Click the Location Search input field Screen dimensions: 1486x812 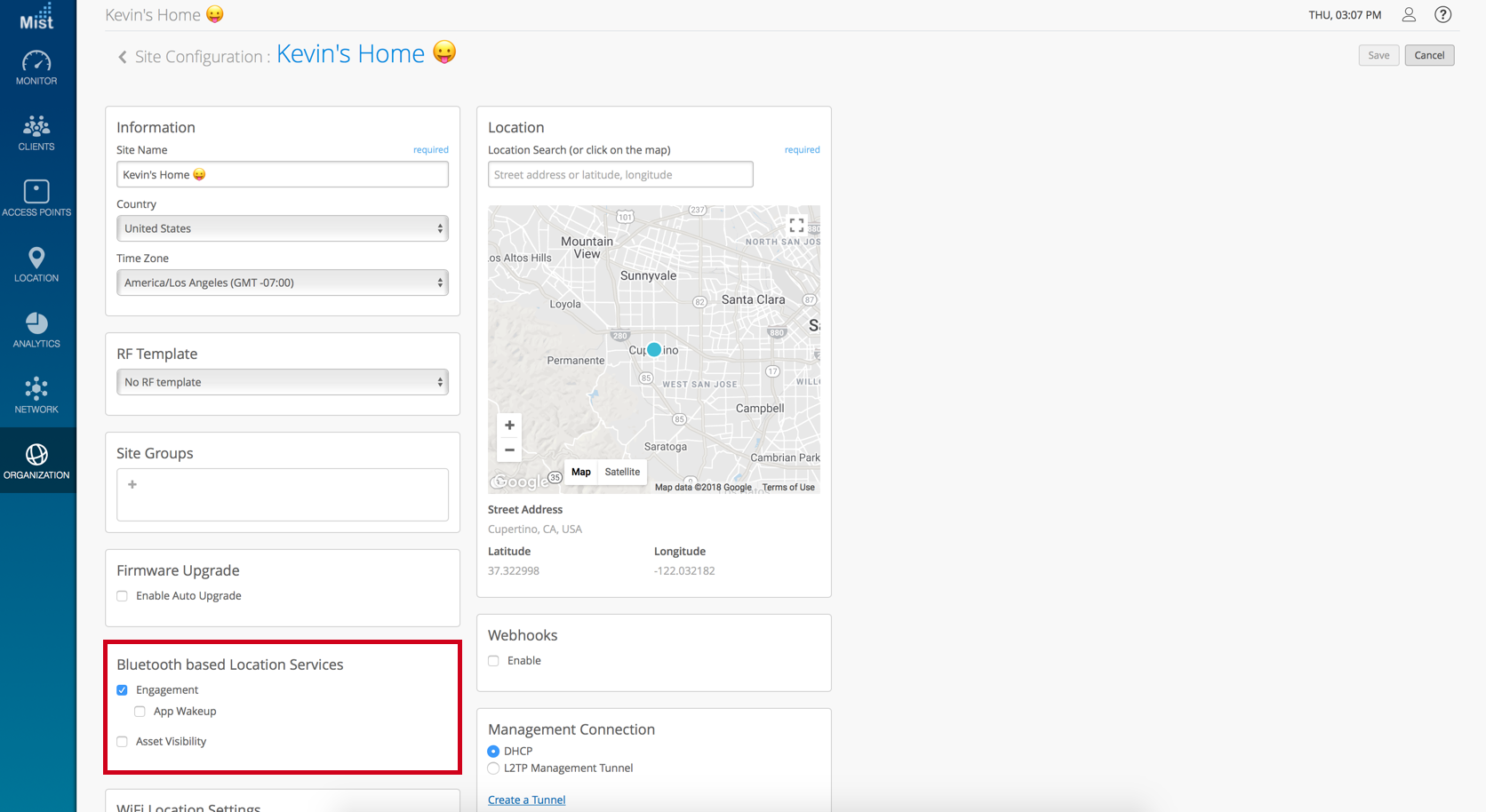coord(620,175)
